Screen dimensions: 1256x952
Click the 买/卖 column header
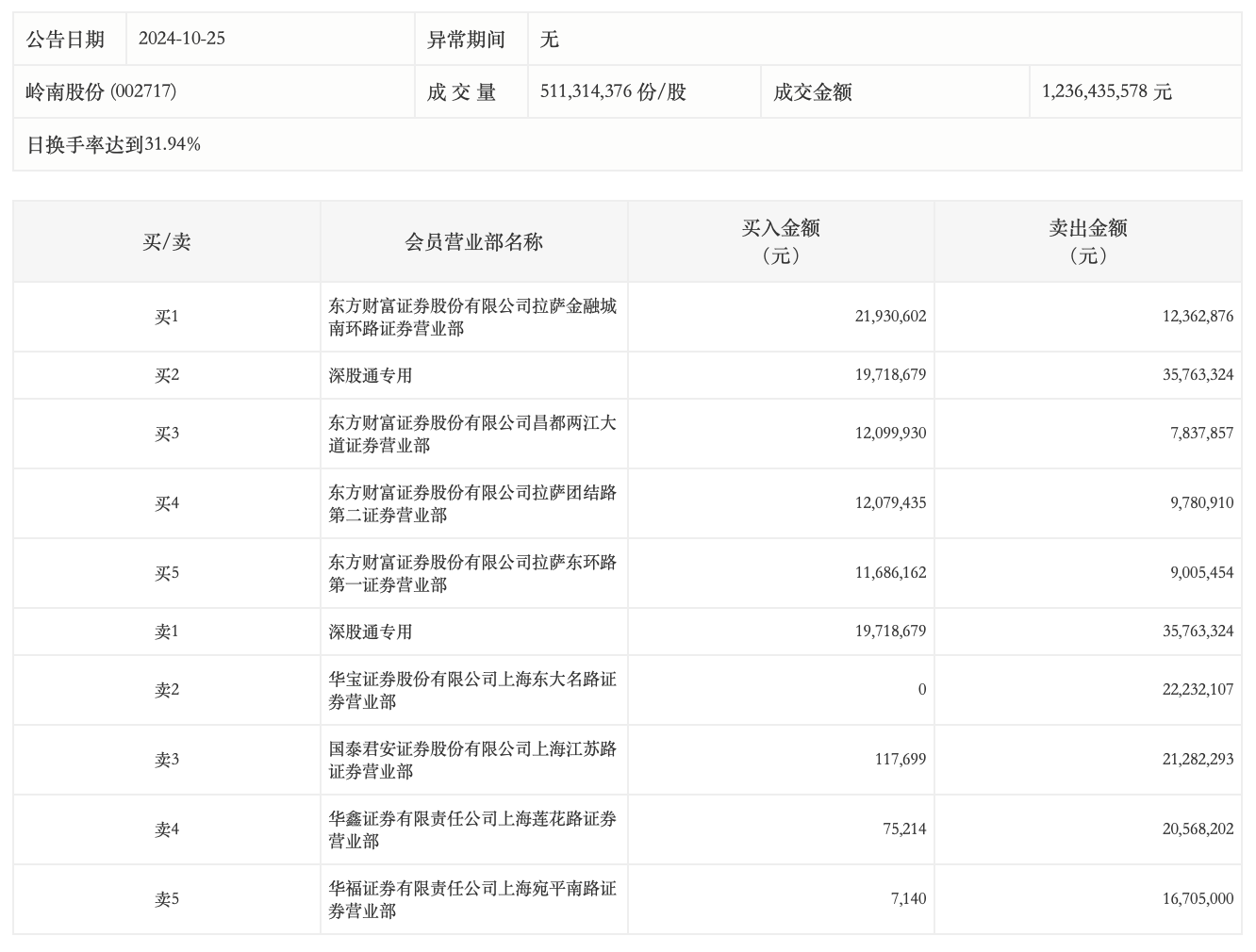167,242
